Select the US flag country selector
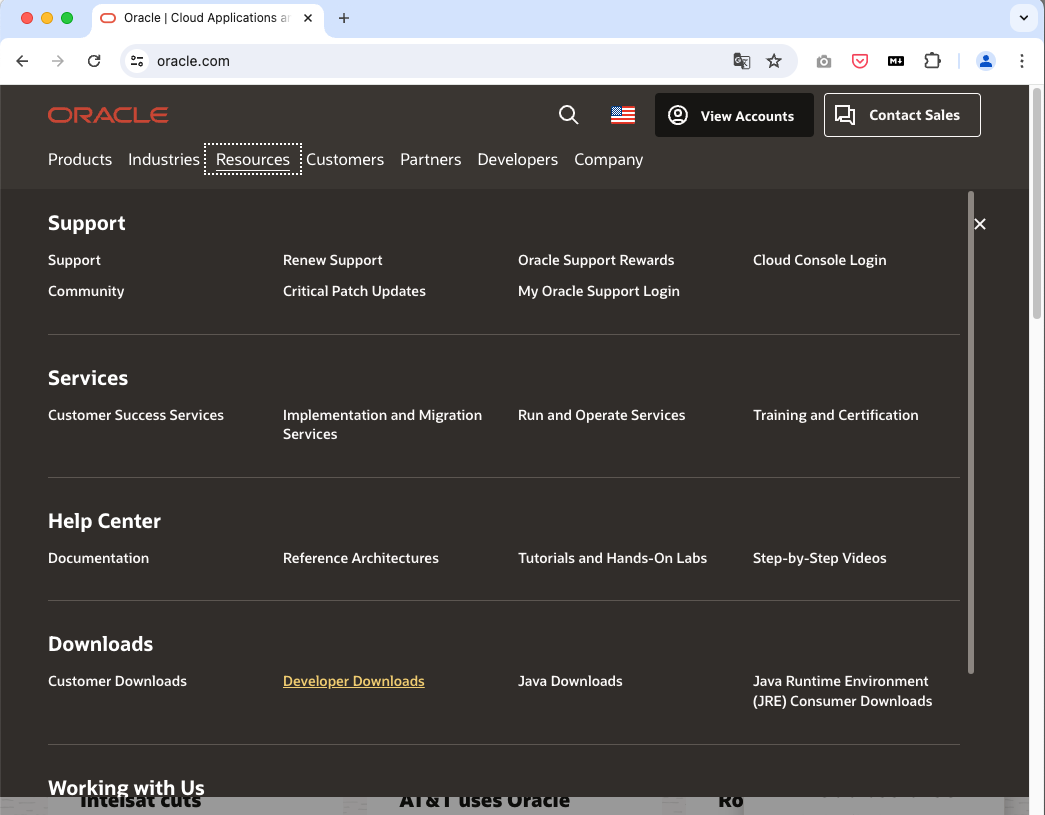 coord(622,115)
